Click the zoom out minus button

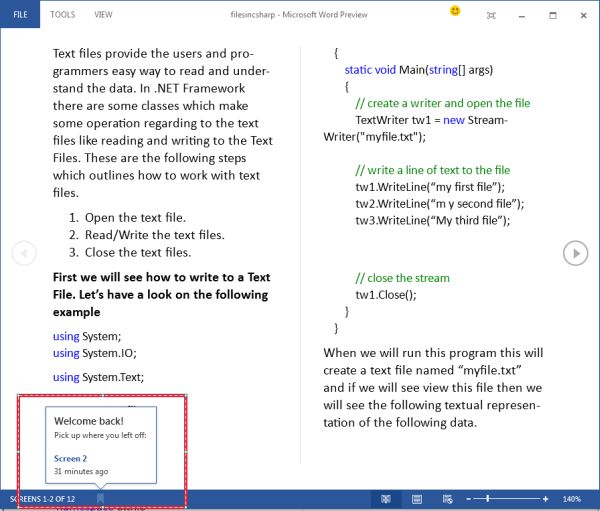coord(468,499)
